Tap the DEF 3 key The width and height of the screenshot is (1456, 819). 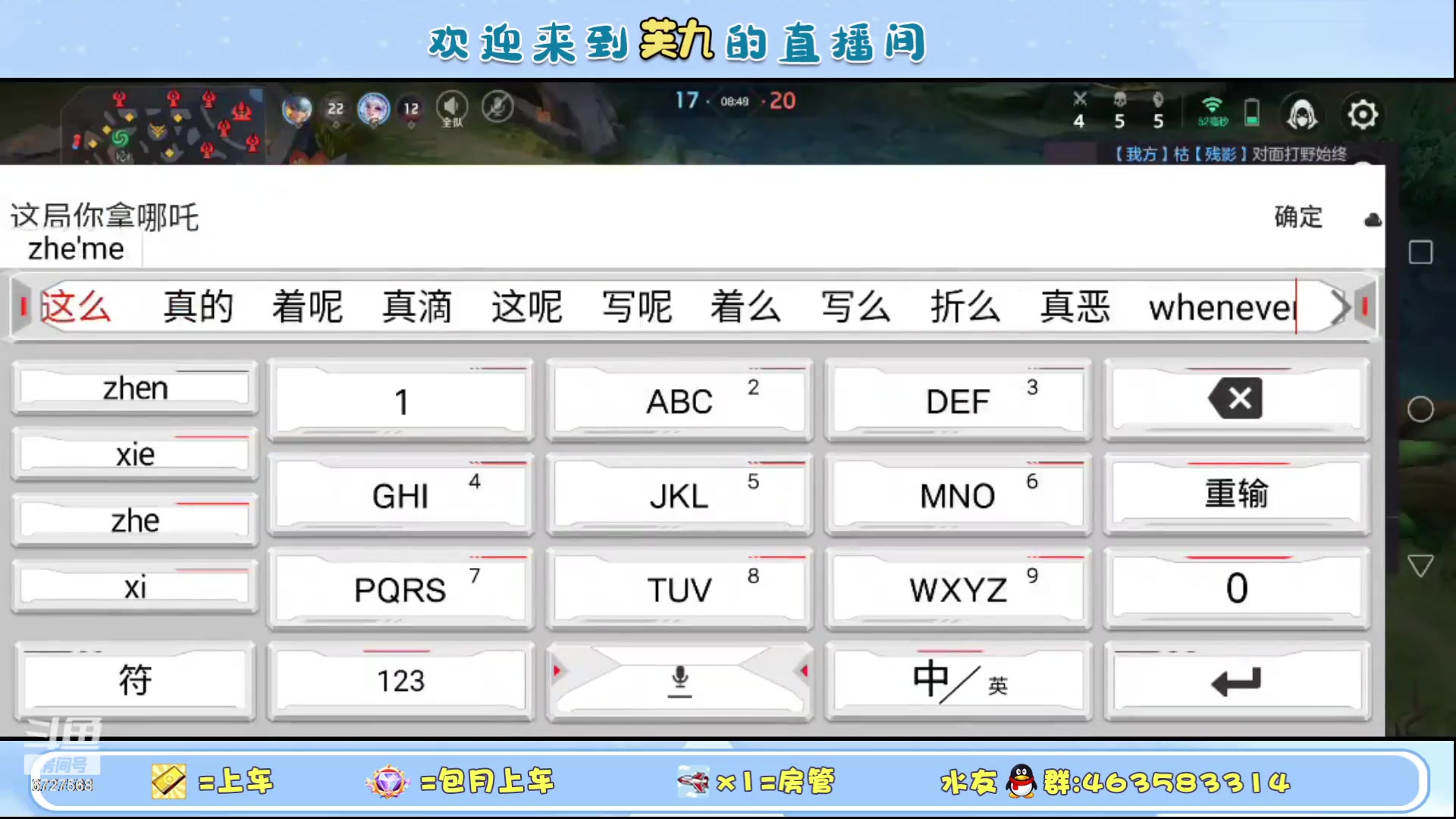[959, 401]
